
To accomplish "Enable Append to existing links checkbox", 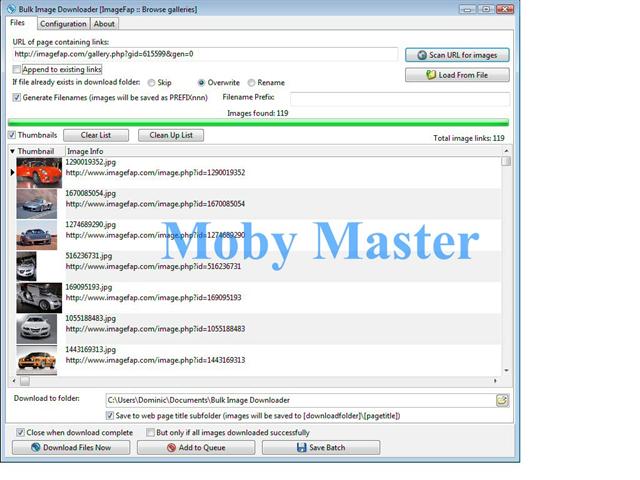I will (17, 69).
